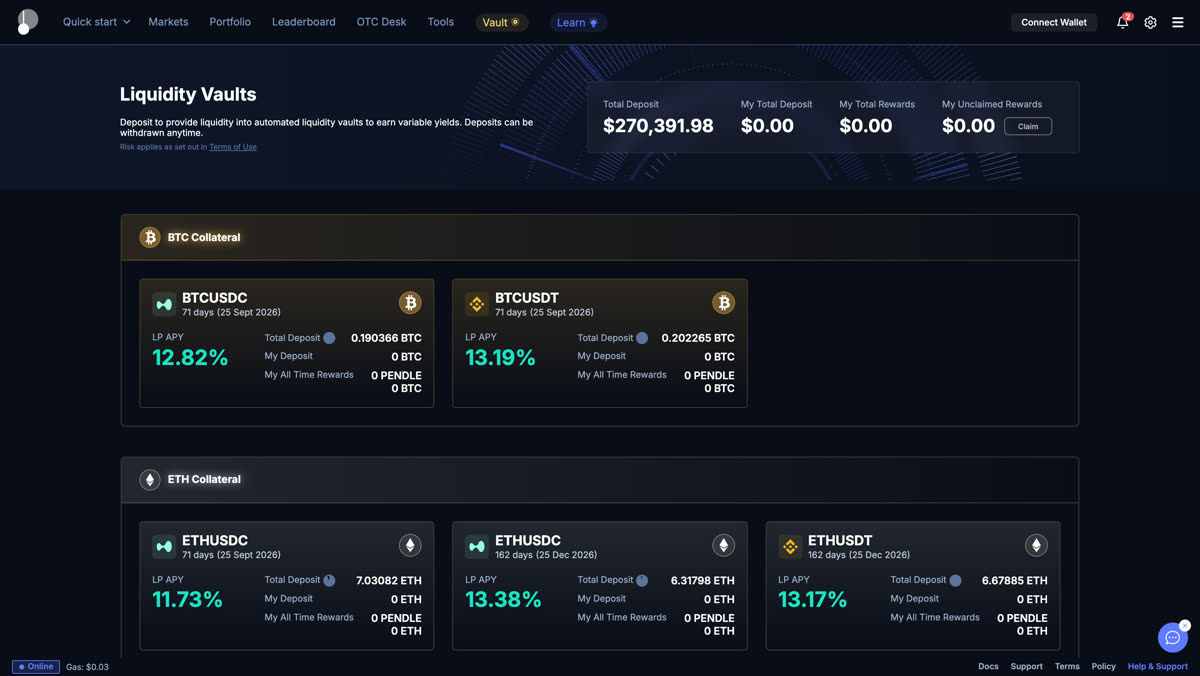Viewport: 1200px width, 676px height.
Task: Click the 11.73% LP APY value
Action: [187, 600]
